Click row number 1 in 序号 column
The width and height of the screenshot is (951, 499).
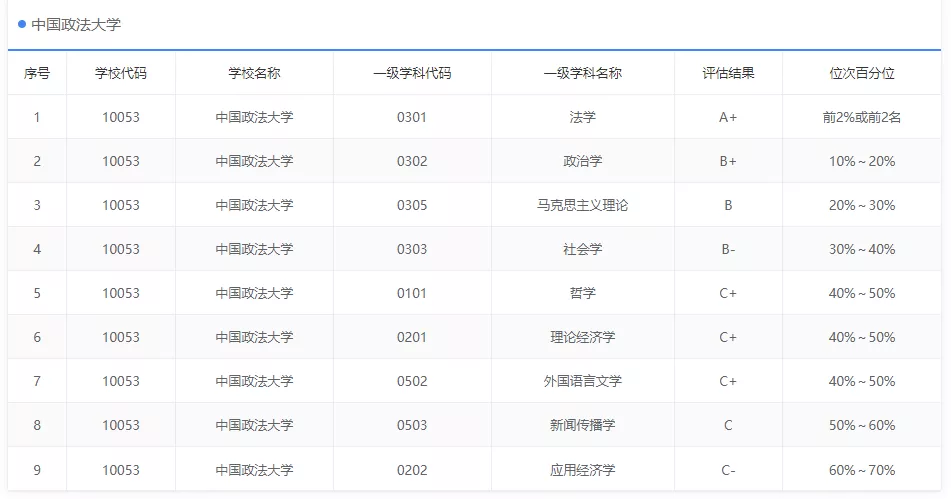click(37, 117)
